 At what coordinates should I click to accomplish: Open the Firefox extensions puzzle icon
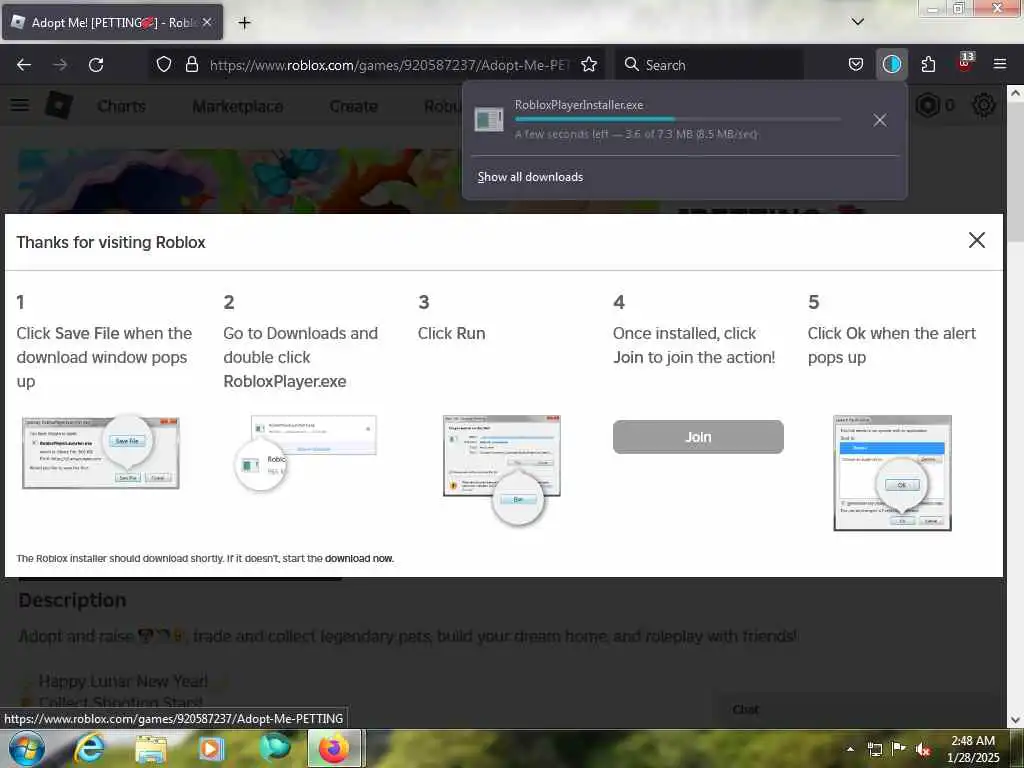coord(928,65)
